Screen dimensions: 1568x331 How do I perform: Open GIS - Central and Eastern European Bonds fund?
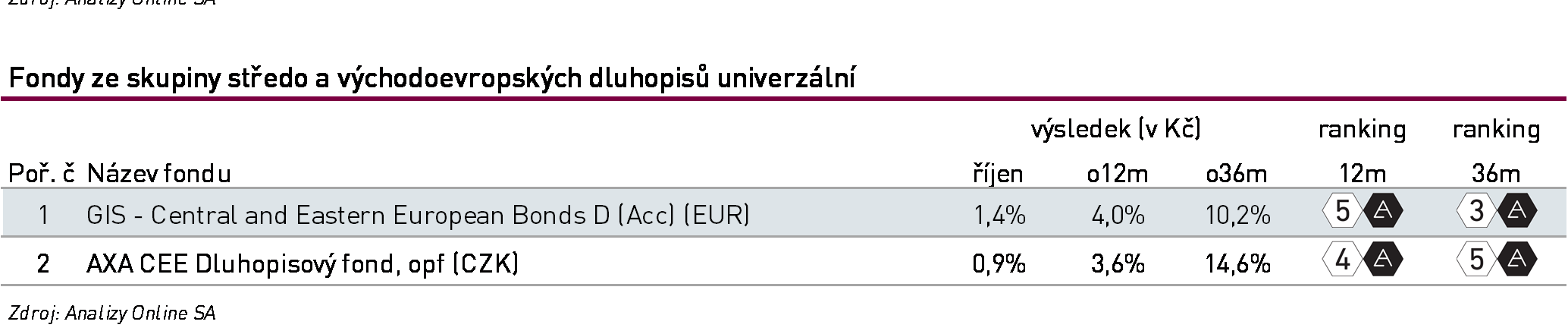[419, 216]
